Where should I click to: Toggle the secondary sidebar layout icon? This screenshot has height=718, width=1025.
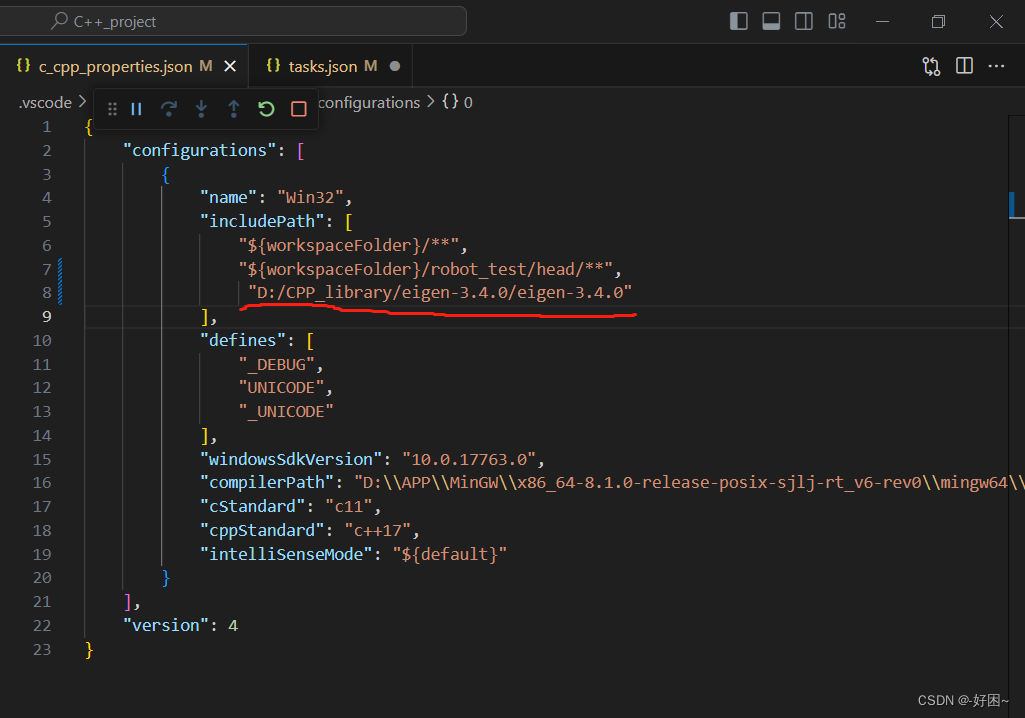(x=803, y=20)
